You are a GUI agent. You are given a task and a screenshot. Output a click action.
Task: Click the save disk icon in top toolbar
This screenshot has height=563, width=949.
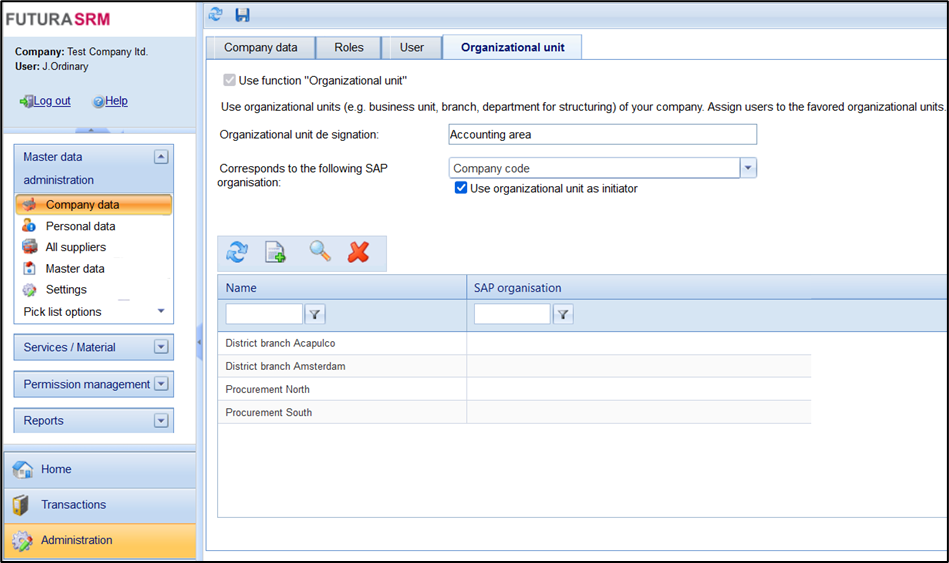pos(242,15)
